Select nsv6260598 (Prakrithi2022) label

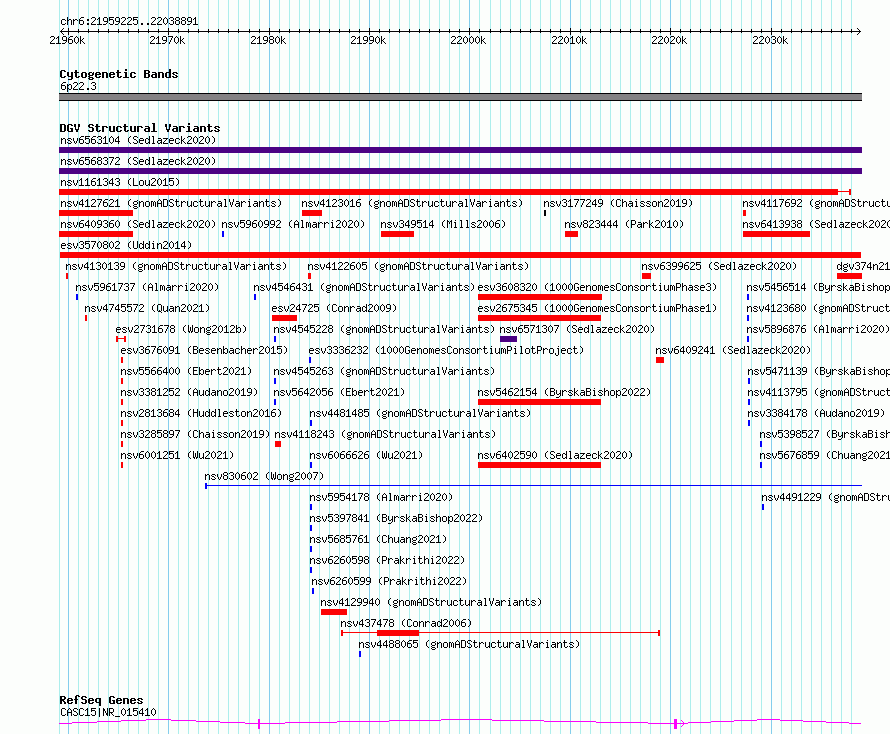click(x=387, y=560)
